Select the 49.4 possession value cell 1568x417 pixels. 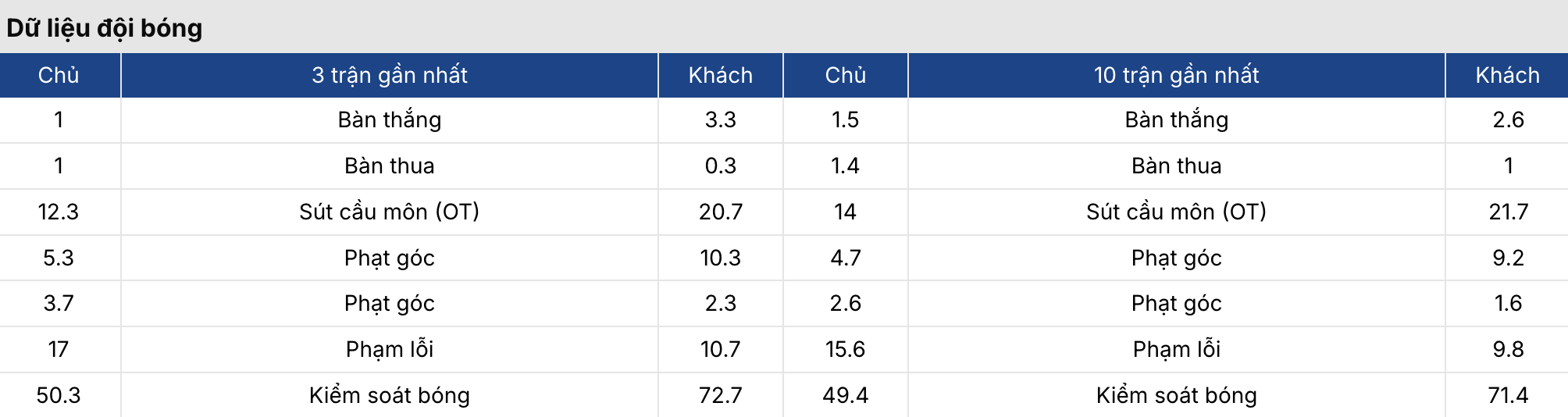tap(845, 395)
